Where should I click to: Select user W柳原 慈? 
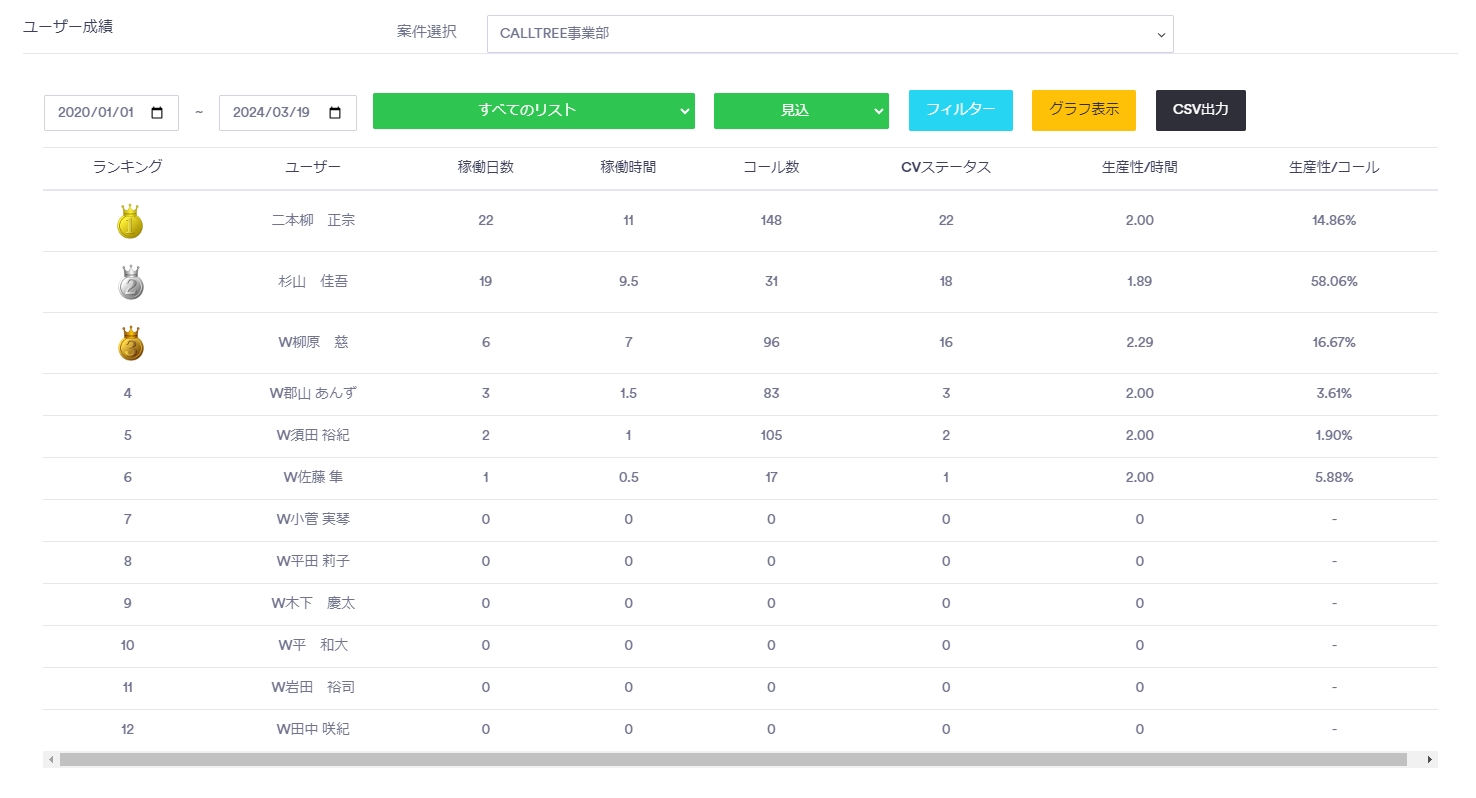pos(313,343)
